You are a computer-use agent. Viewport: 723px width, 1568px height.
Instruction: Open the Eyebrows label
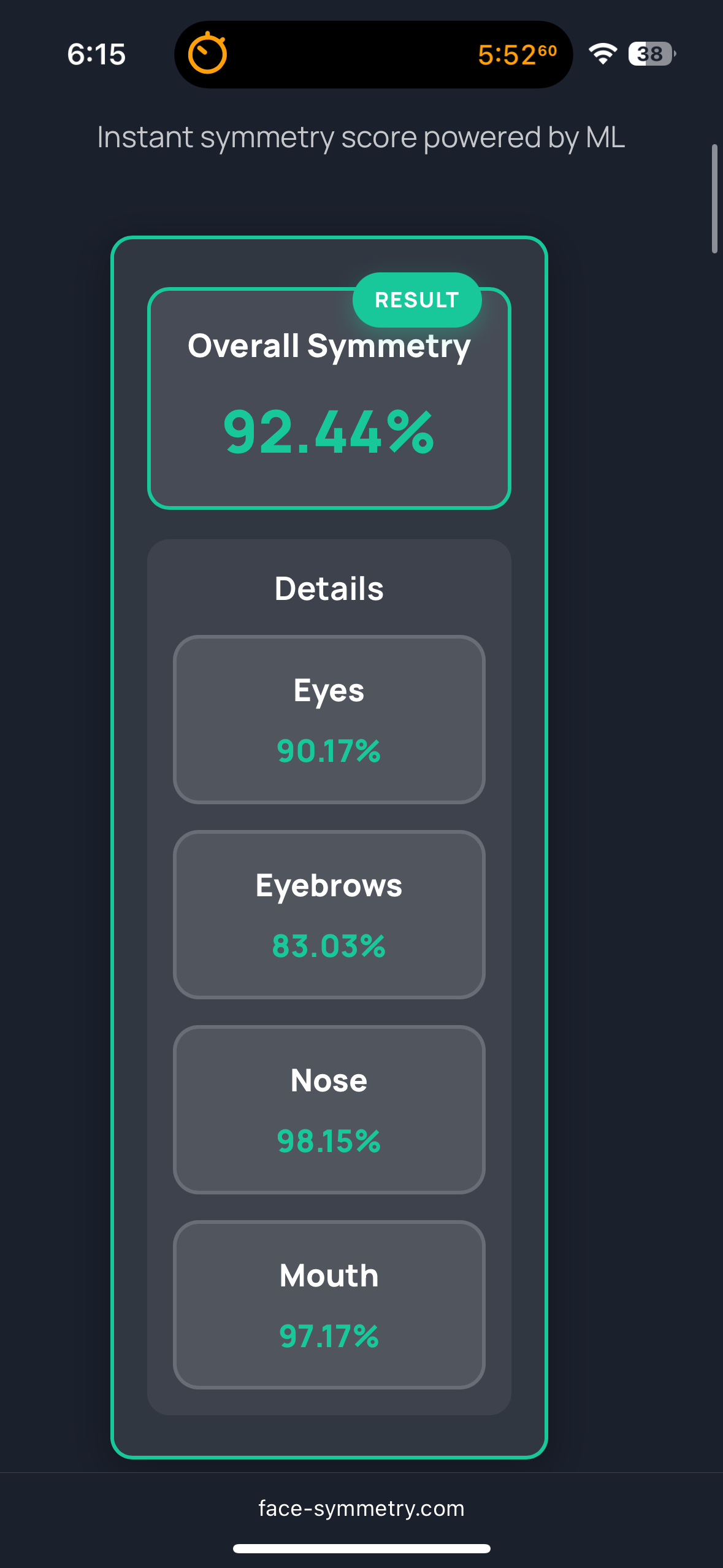[329, 886]
